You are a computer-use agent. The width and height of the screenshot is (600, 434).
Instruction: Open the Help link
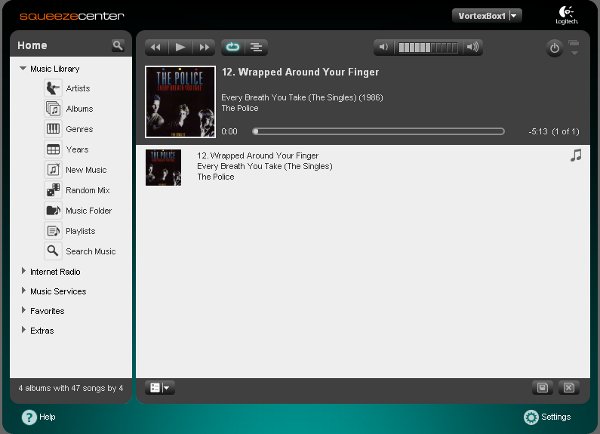[39, 417]
